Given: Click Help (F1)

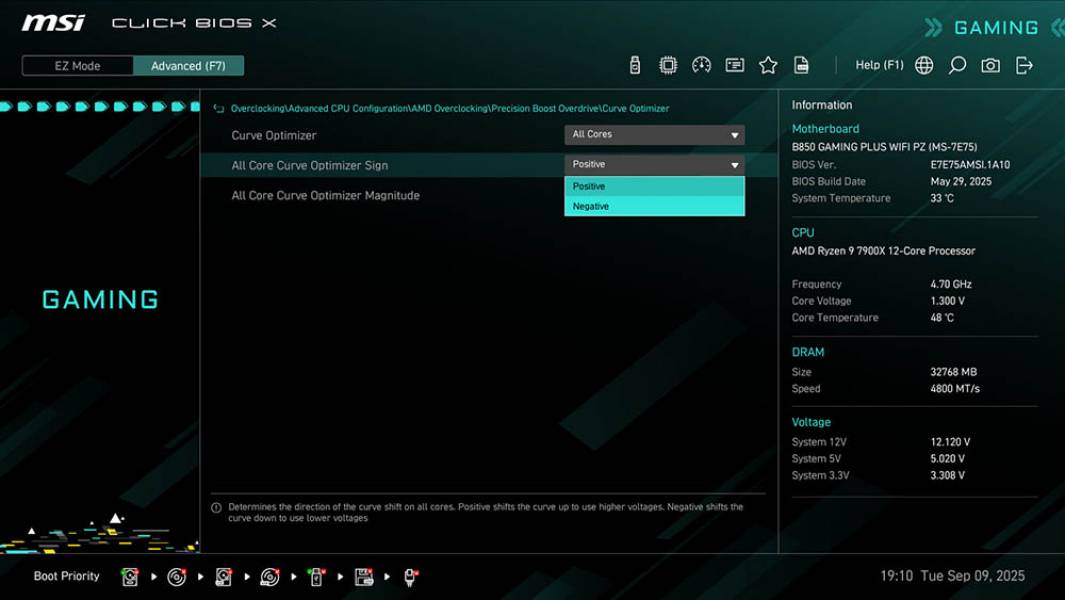Looking at the screenshot, I should [878, 64].
